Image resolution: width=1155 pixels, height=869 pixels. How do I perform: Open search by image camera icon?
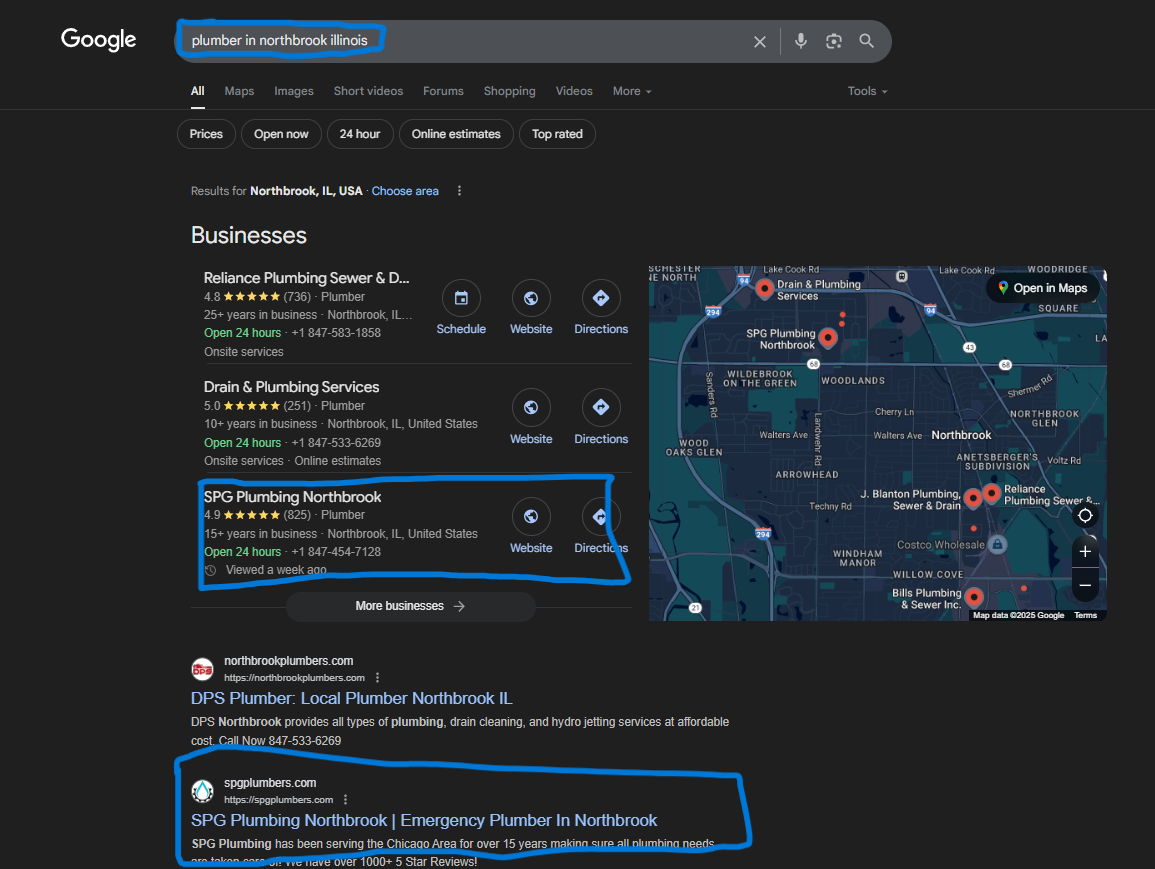click(833, 41)
